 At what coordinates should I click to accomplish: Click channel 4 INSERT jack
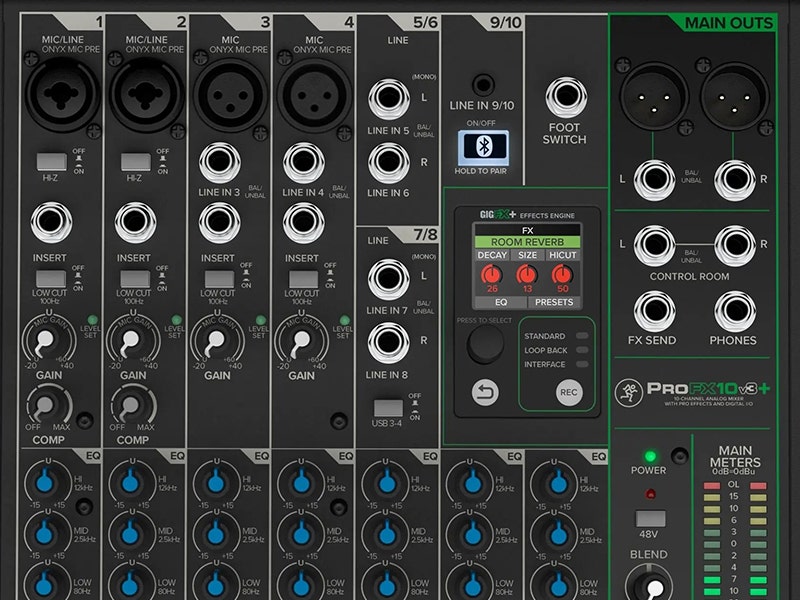[304, 222]
